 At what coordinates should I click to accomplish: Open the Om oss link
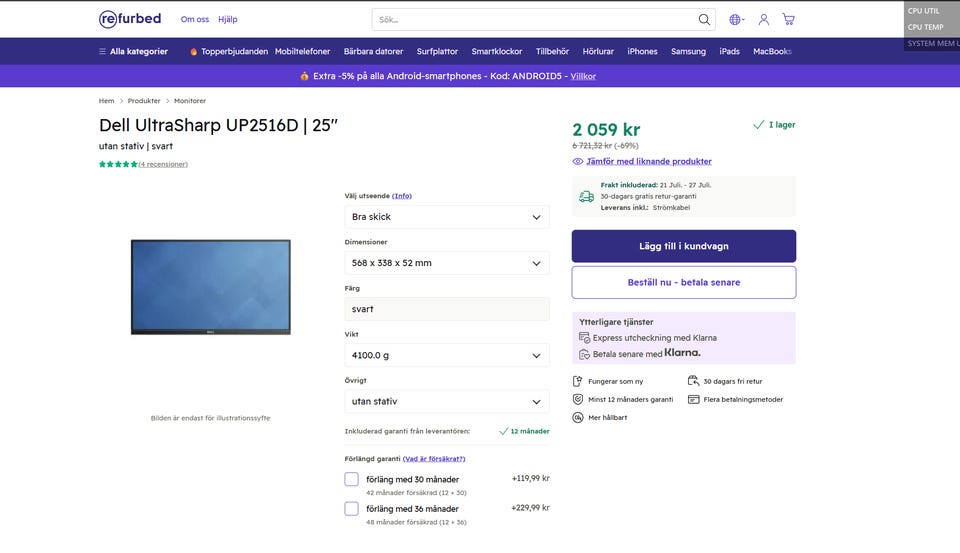pos(195,19)
